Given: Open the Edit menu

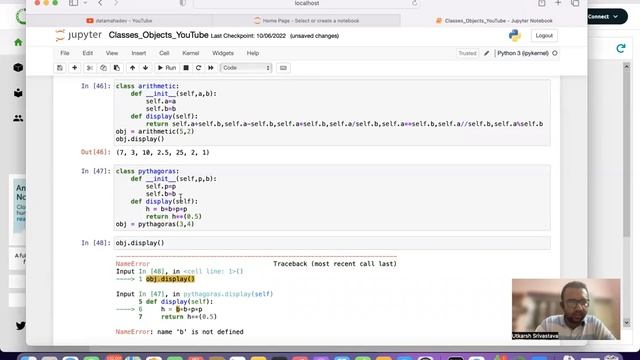Looking at the screenshot, I should (87, 53).
